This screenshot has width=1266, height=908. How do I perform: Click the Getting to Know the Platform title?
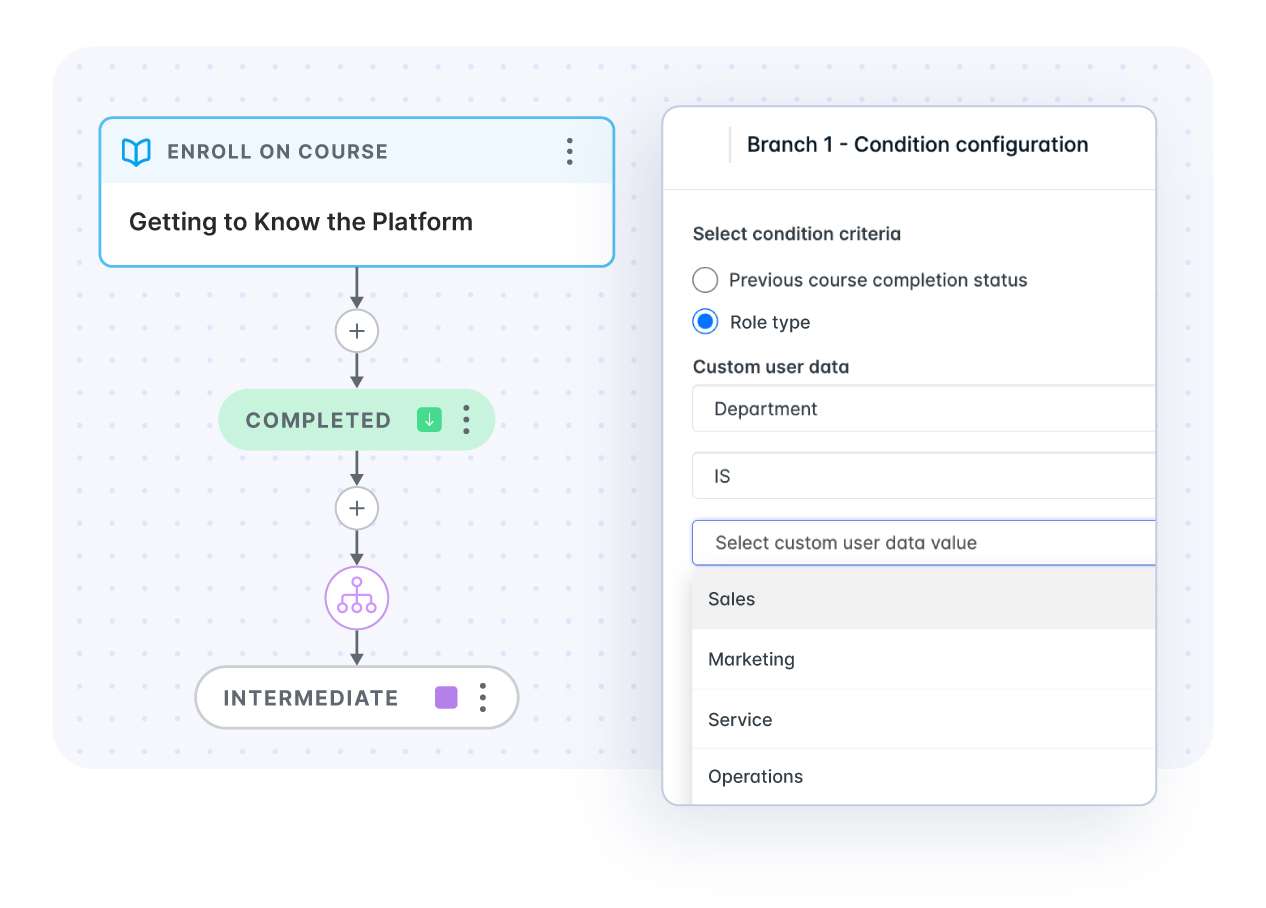pyautogui.click(x=301, y=222)
